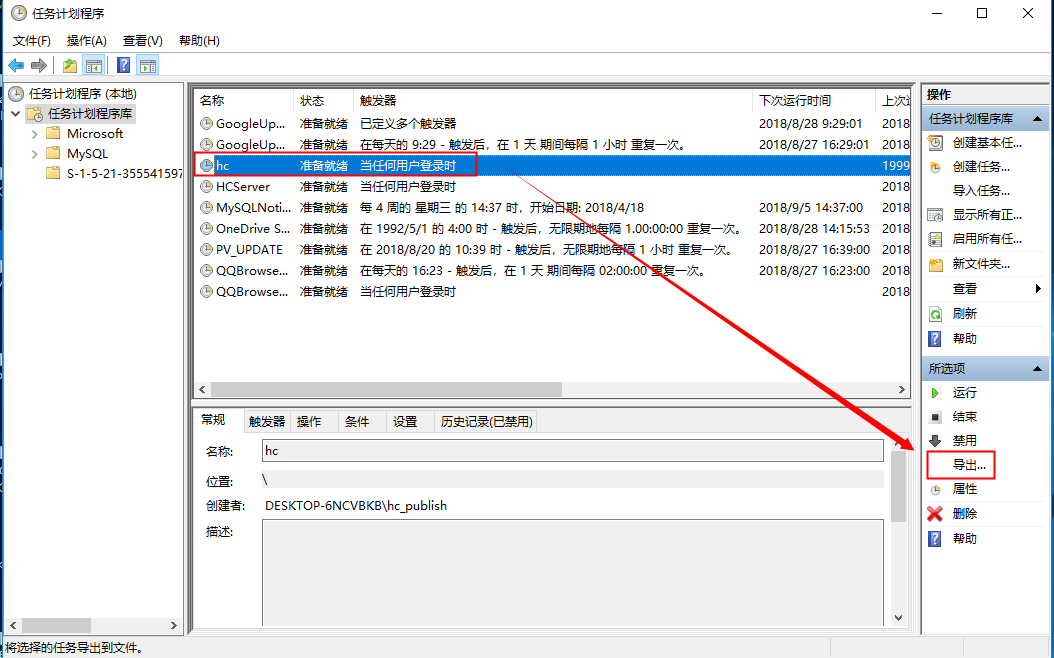The width and height of the screenshot is (1054, 658).
Task: Toggle the show/hide console tree toolbar icon
Action: click(94, 66)
